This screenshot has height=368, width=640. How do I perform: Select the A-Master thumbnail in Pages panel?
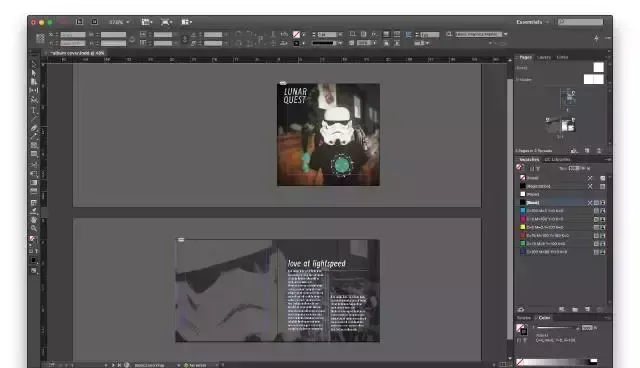tap(593, 79)
